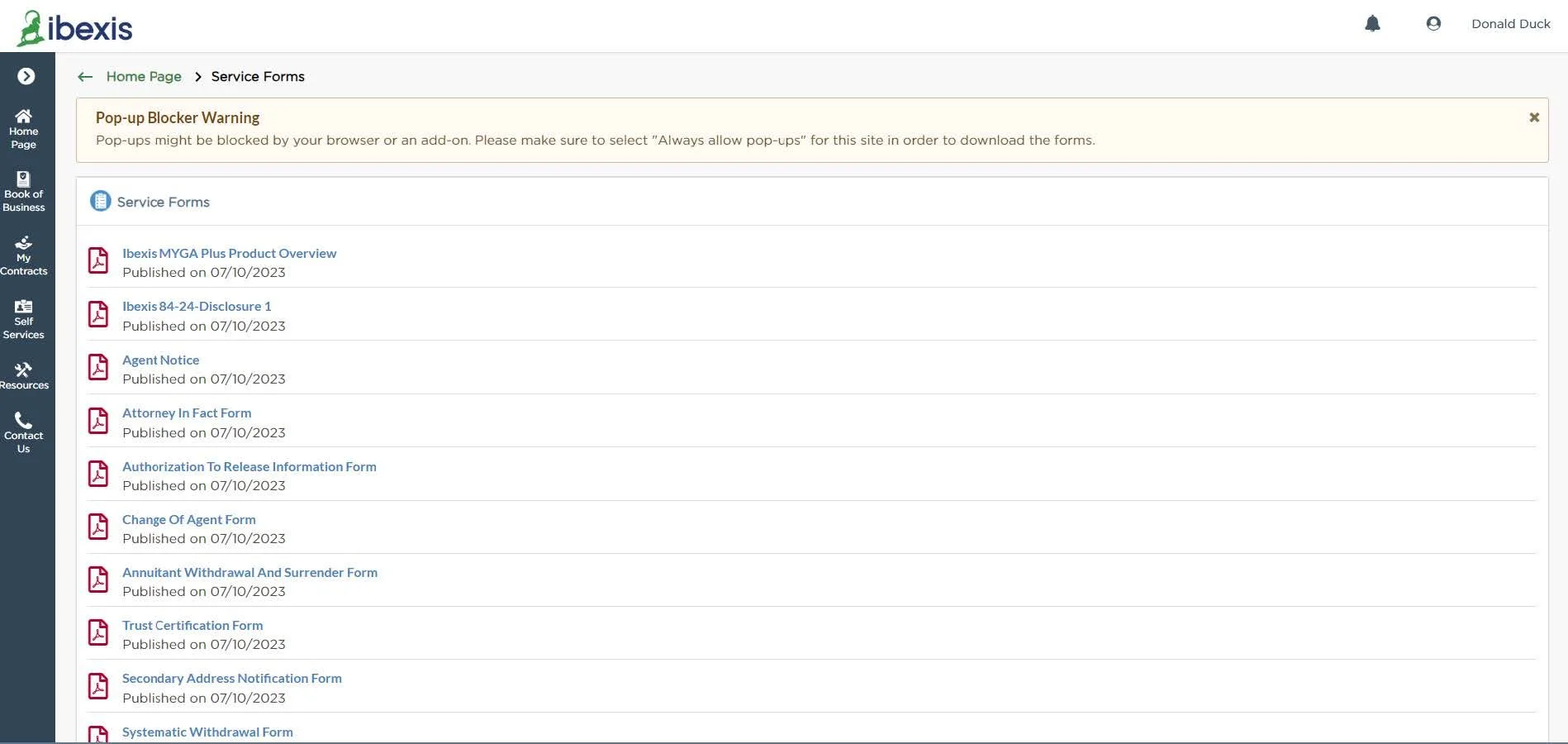The height and width of the screenshot is (744, 1568).
Task: Open the user profile avatar icon
Action: 1433,24
